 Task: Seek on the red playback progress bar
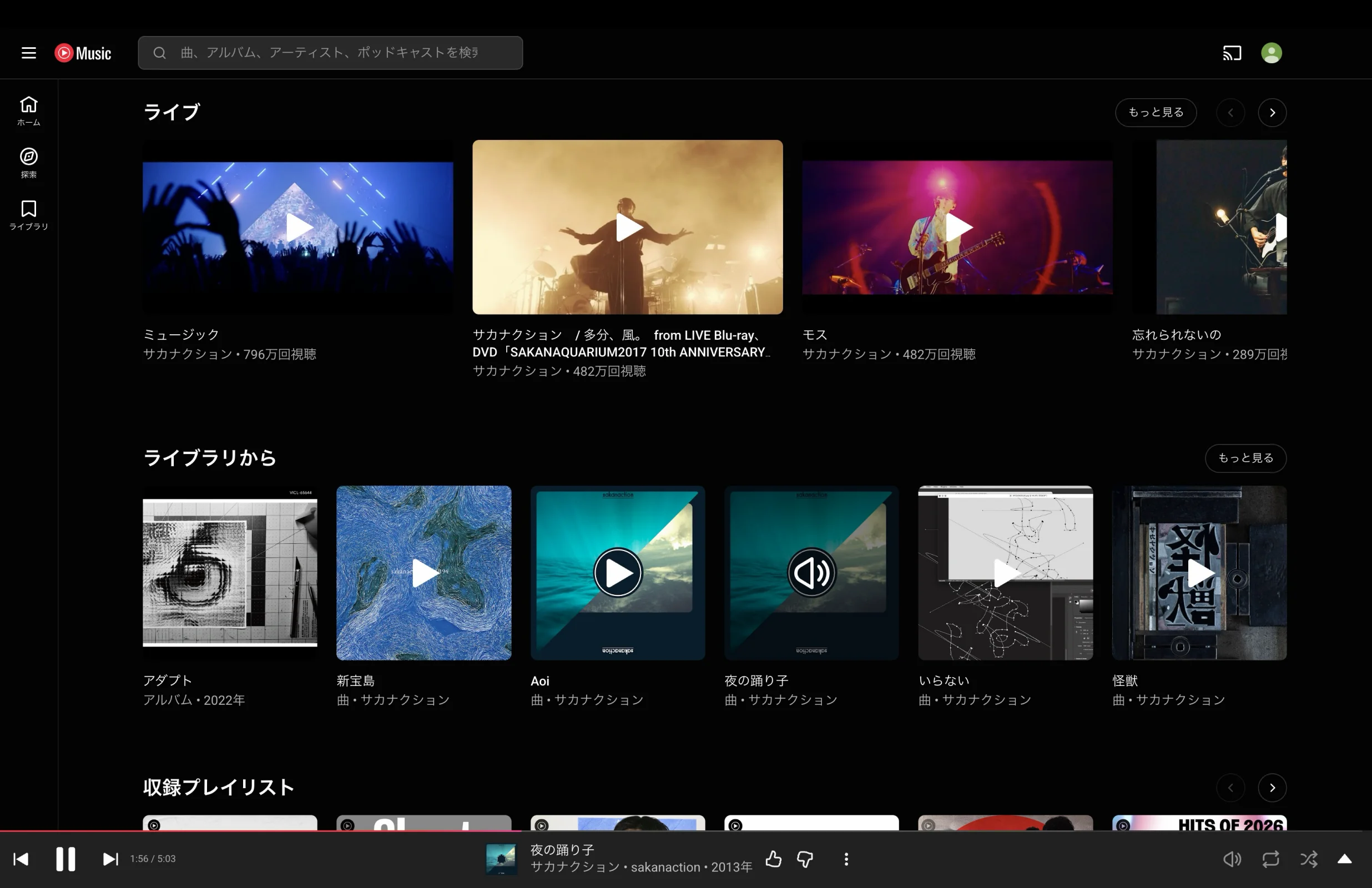[x=686, y=831]
